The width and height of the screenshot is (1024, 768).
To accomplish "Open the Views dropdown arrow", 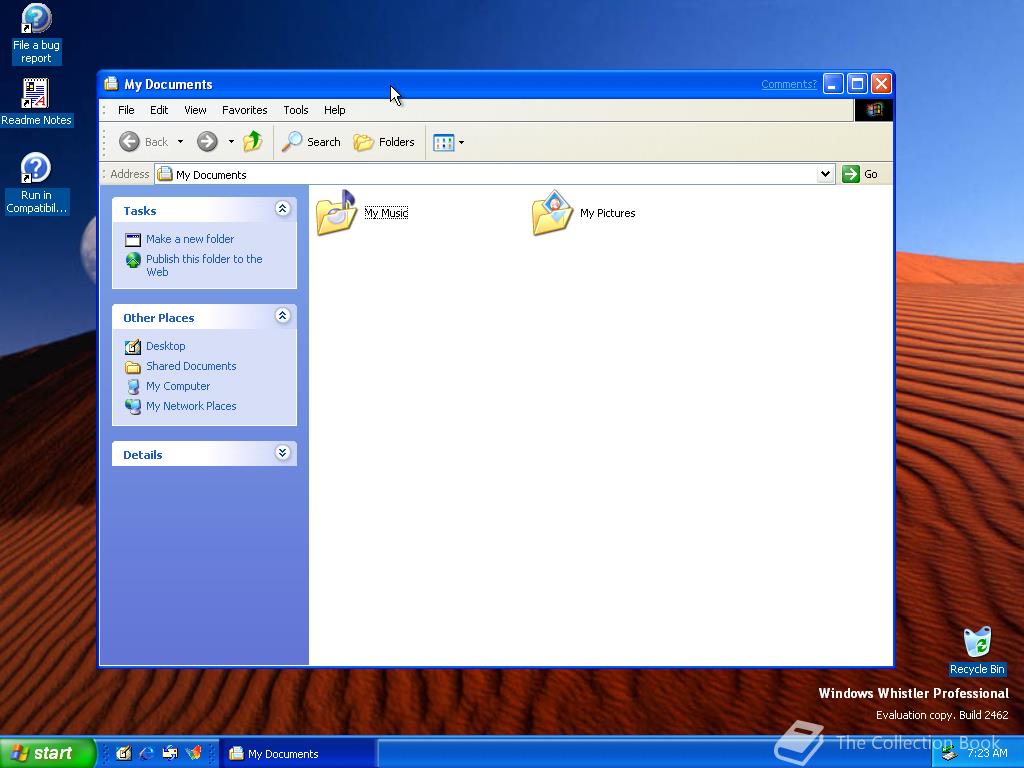I will [x=461, y=142].
